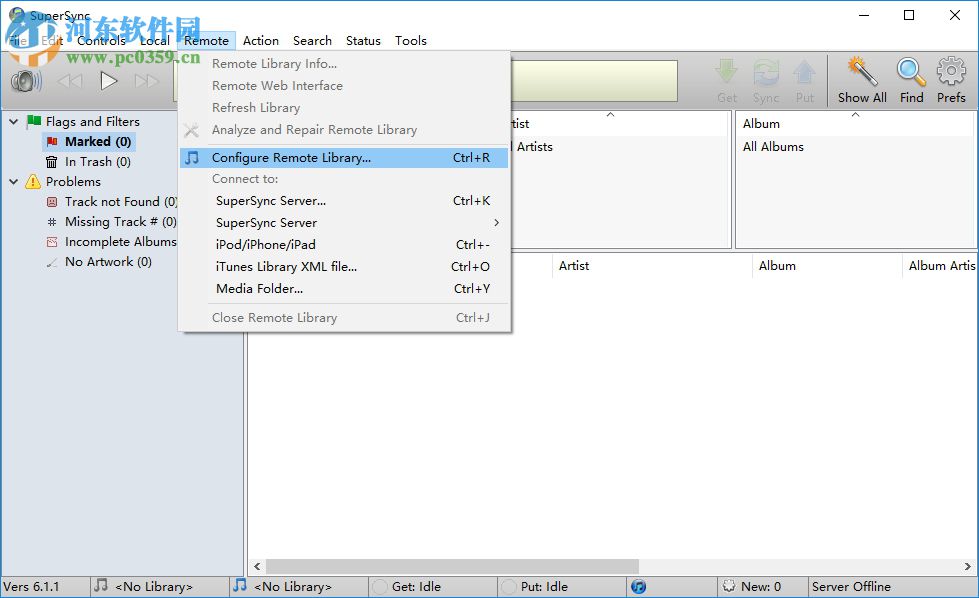This screenshot has height=598, width=979.
Task: Select the red Marked flag icon
Action: [x=52, y=142]
